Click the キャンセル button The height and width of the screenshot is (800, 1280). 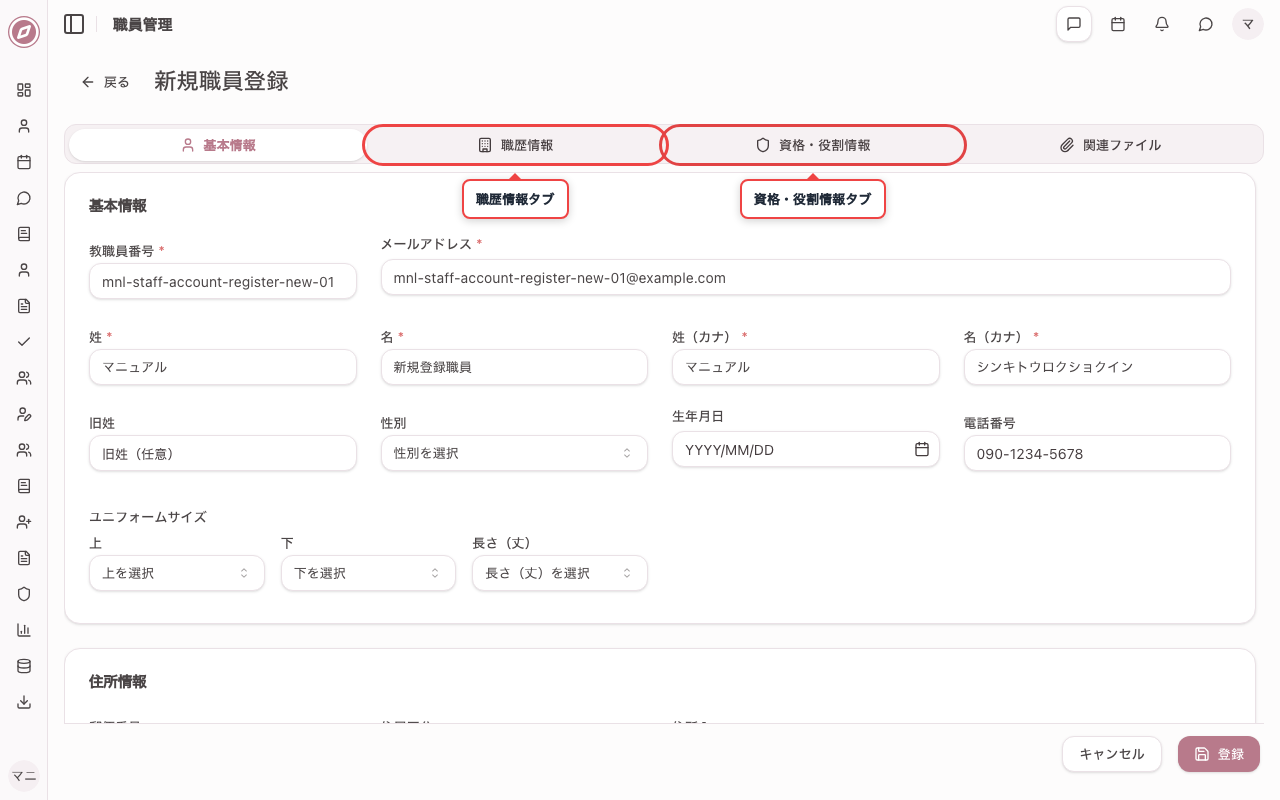pos(1112,754)
